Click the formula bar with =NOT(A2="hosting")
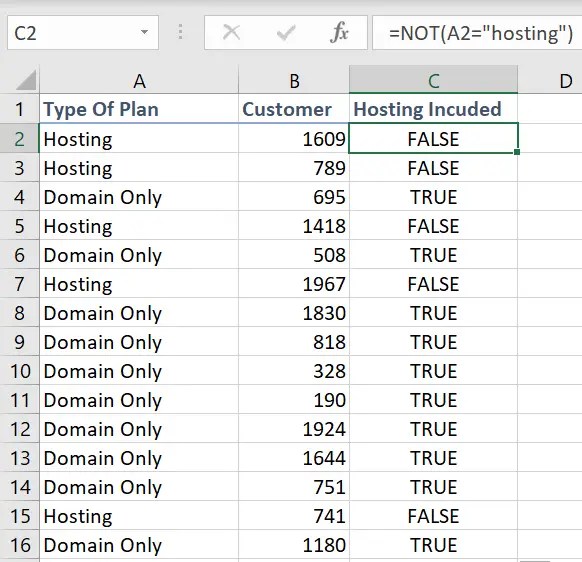 (477, 33)
